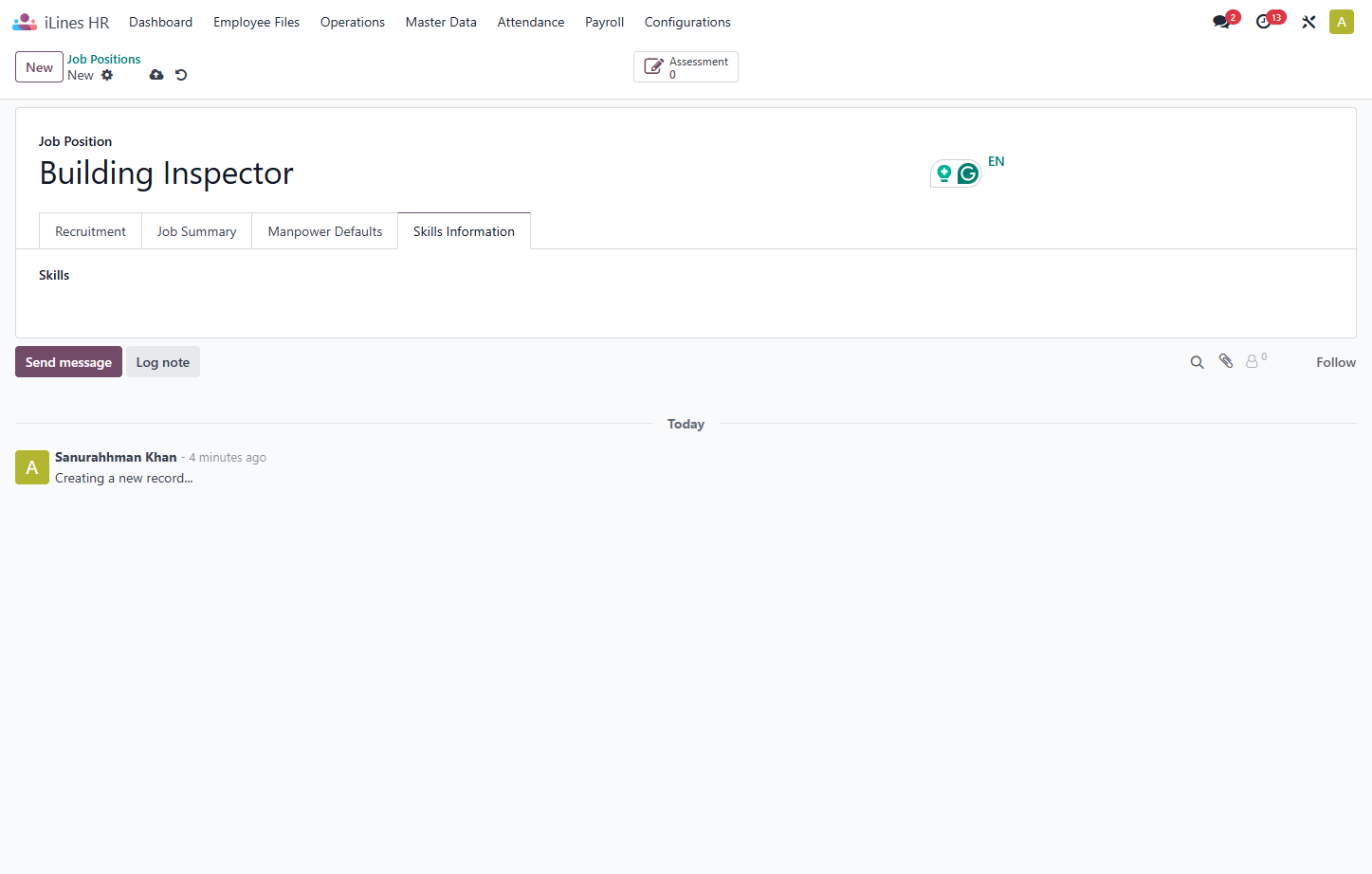Open the Payroll menu
This screenshot has height=874, width=1372.
pos(604,22)
